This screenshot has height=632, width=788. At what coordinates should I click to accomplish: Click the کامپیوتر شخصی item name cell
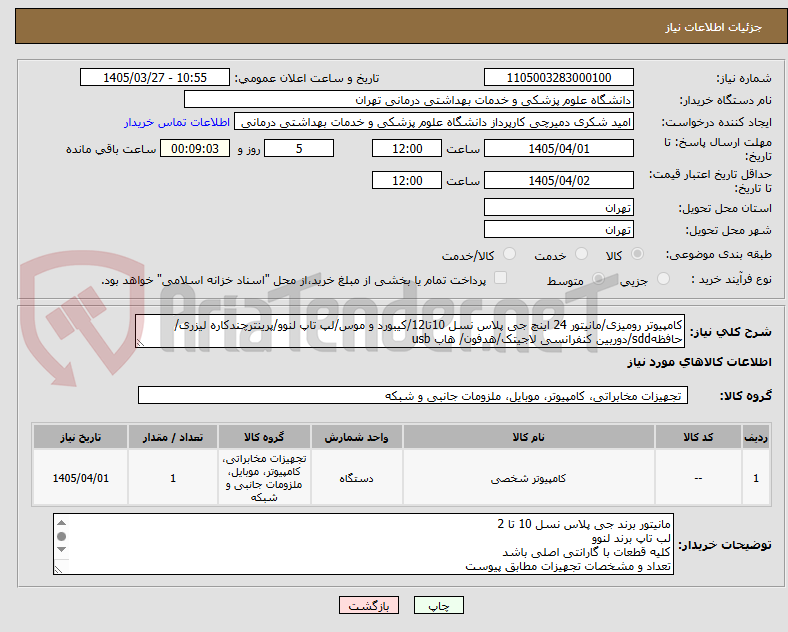(x=528, y=478)
